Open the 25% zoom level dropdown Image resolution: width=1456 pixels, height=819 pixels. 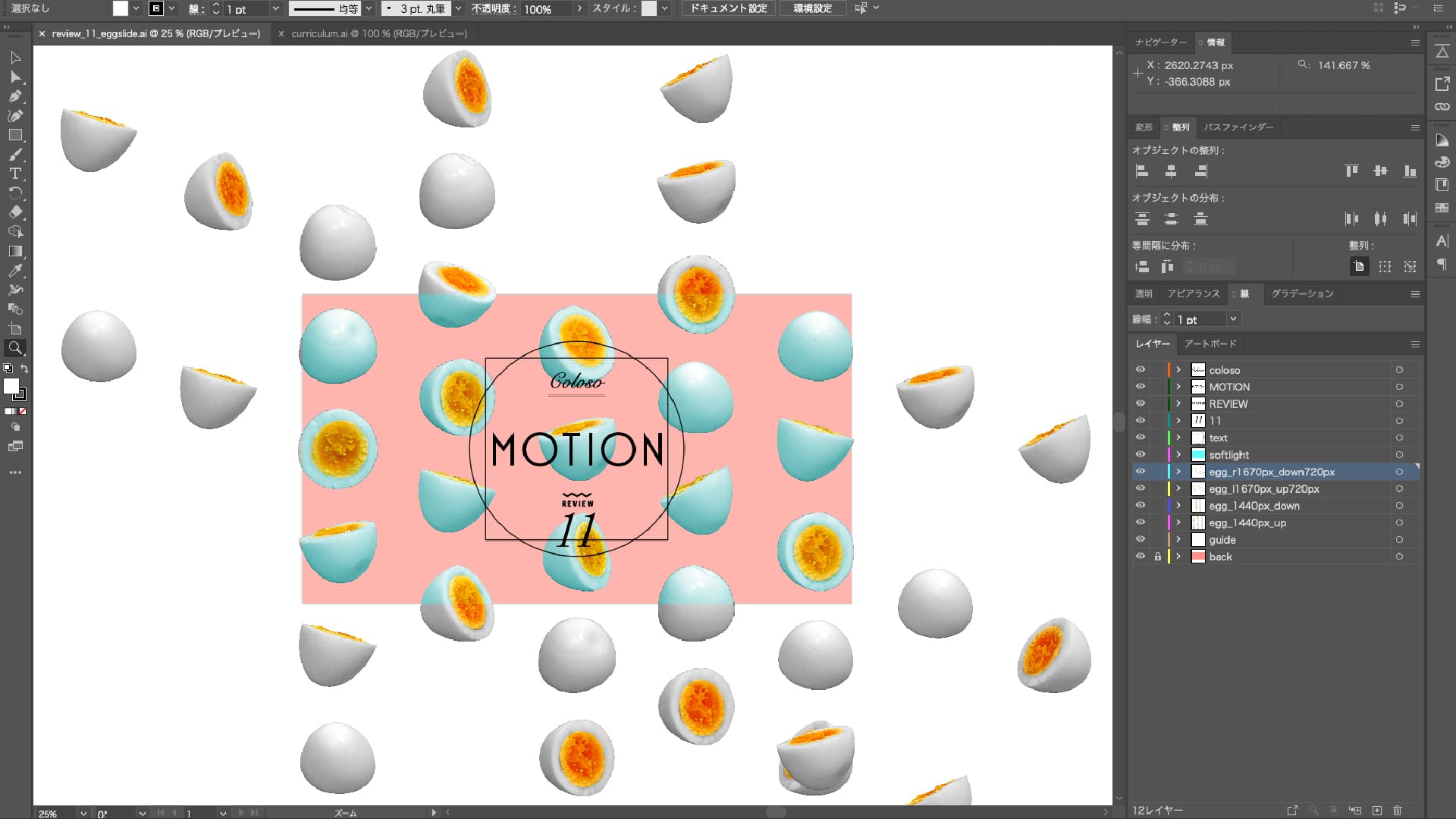83,813
